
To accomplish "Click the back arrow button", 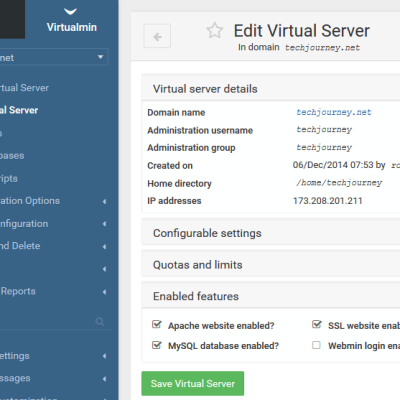I will pyautogui.click(x=157, y=36).
